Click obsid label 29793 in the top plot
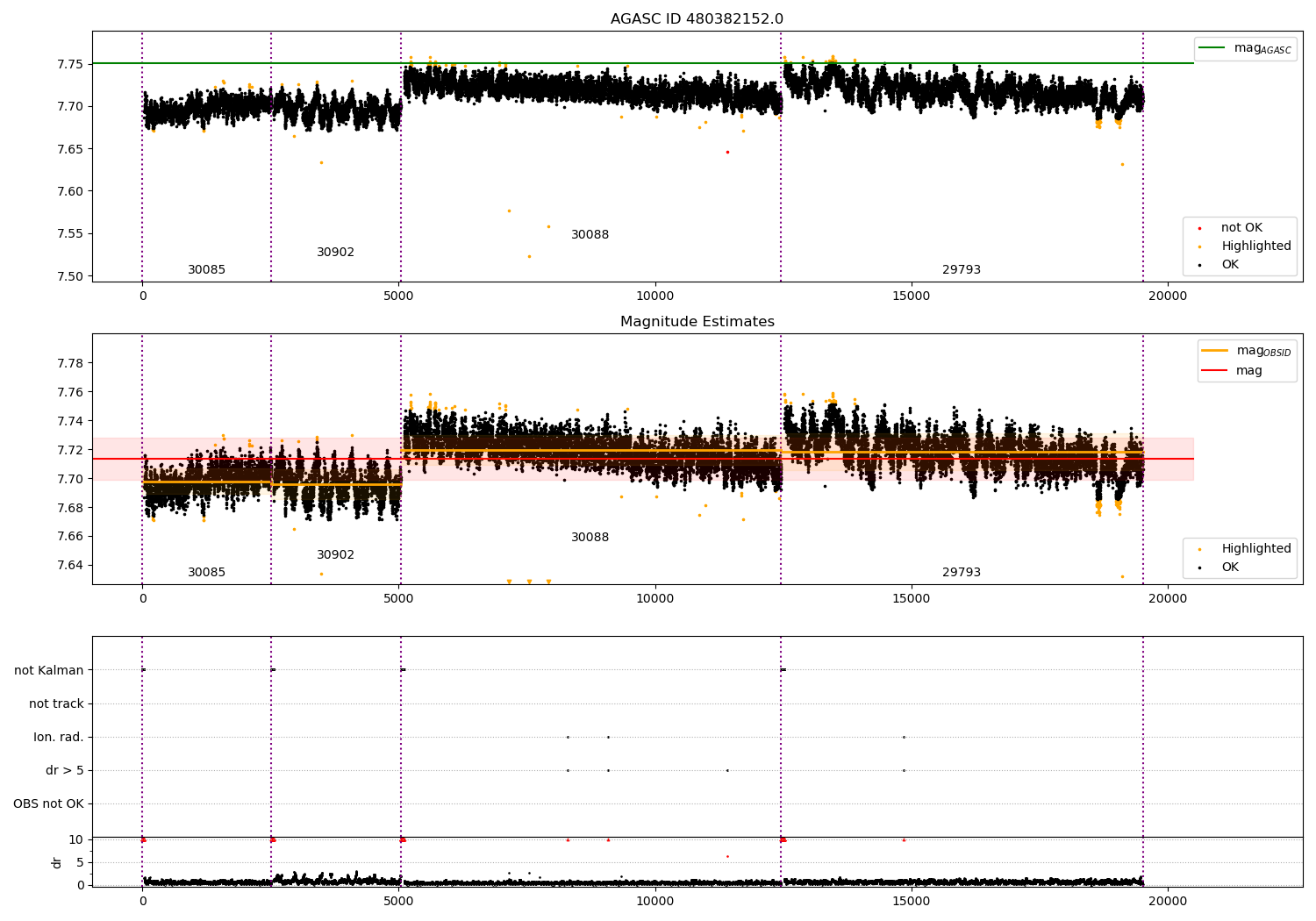 pos(962,270)
